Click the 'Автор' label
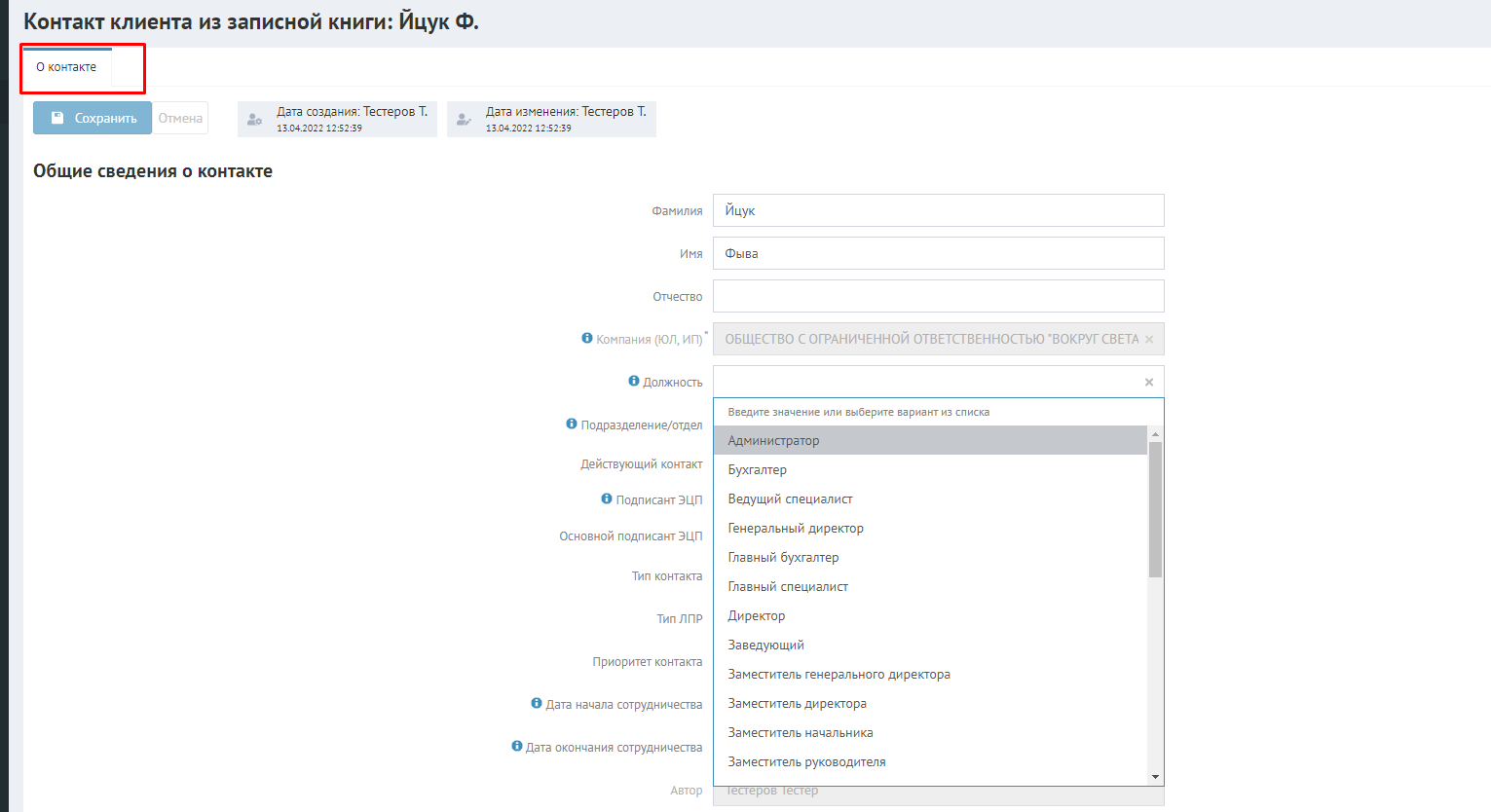Screen dimensions: 1491x812 tap(687, 790)
